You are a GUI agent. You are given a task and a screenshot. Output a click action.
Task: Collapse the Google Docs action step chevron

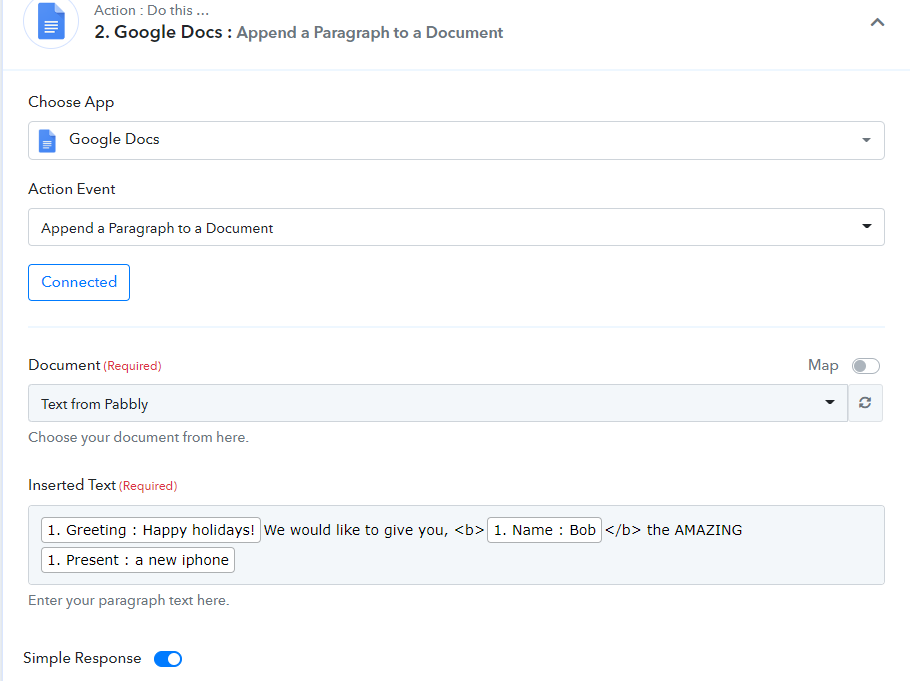click(x=877, y=23)
